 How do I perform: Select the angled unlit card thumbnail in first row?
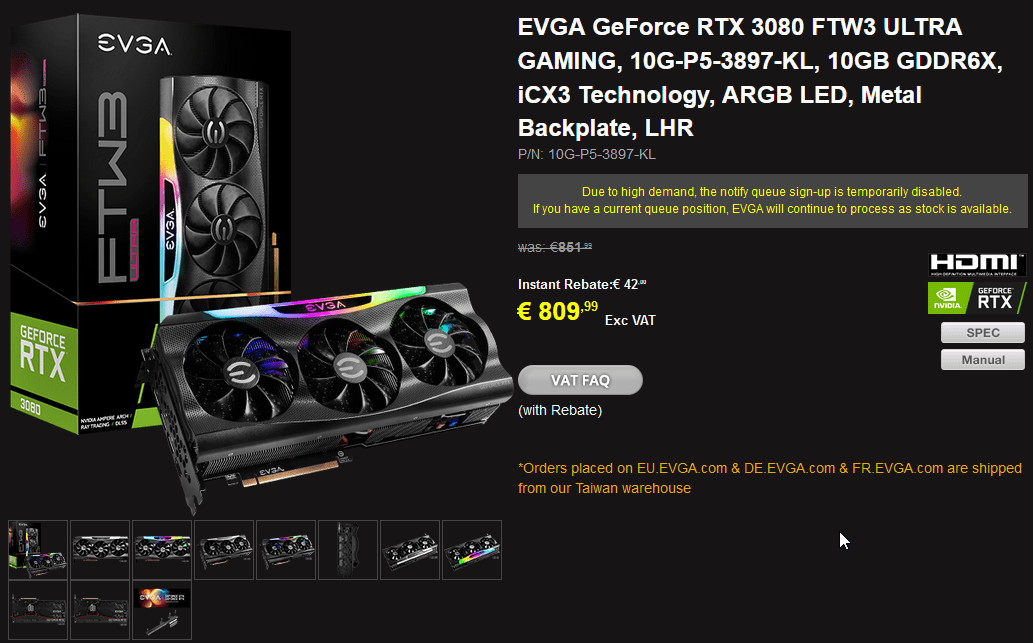[x=224, y=550]
